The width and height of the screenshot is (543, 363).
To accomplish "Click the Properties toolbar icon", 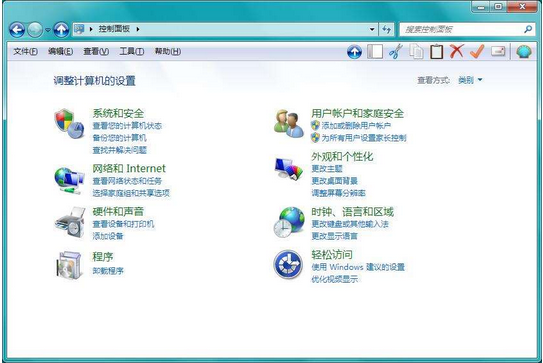I will (498, 52).
